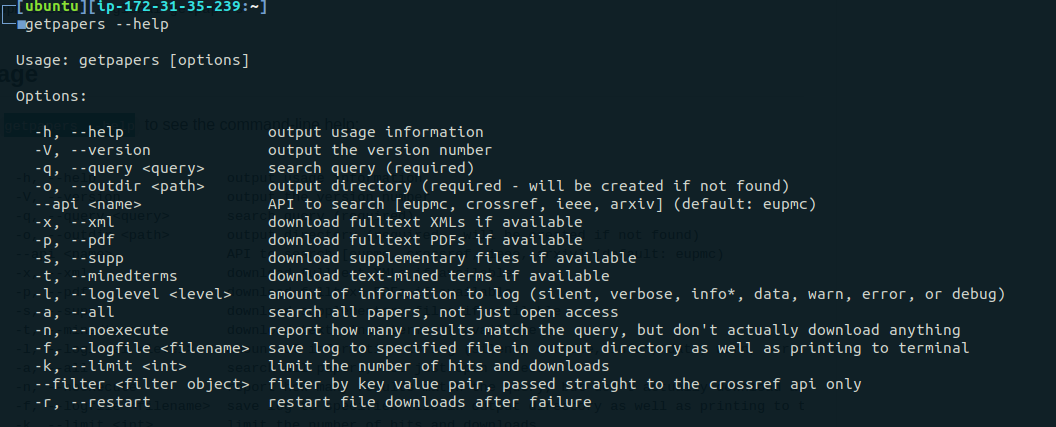This screenshot has height=427, width=1056.
Task: Select the '-q, --query <query>' option
Action: pyautogui.click(x=119, y=168)
